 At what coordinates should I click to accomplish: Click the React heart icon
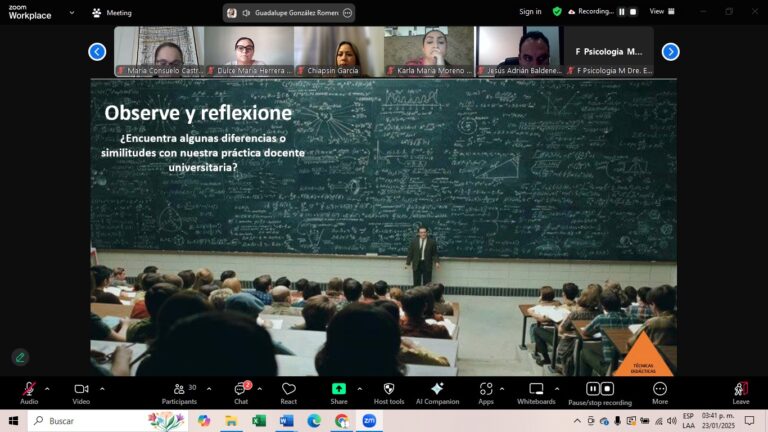coord(288,394)
